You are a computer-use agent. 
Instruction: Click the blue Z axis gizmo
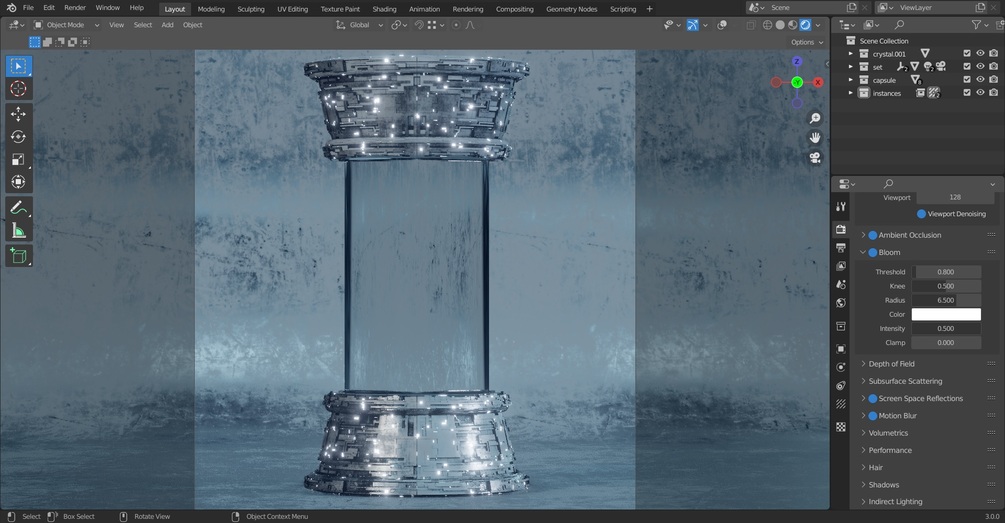pos(797,62)
